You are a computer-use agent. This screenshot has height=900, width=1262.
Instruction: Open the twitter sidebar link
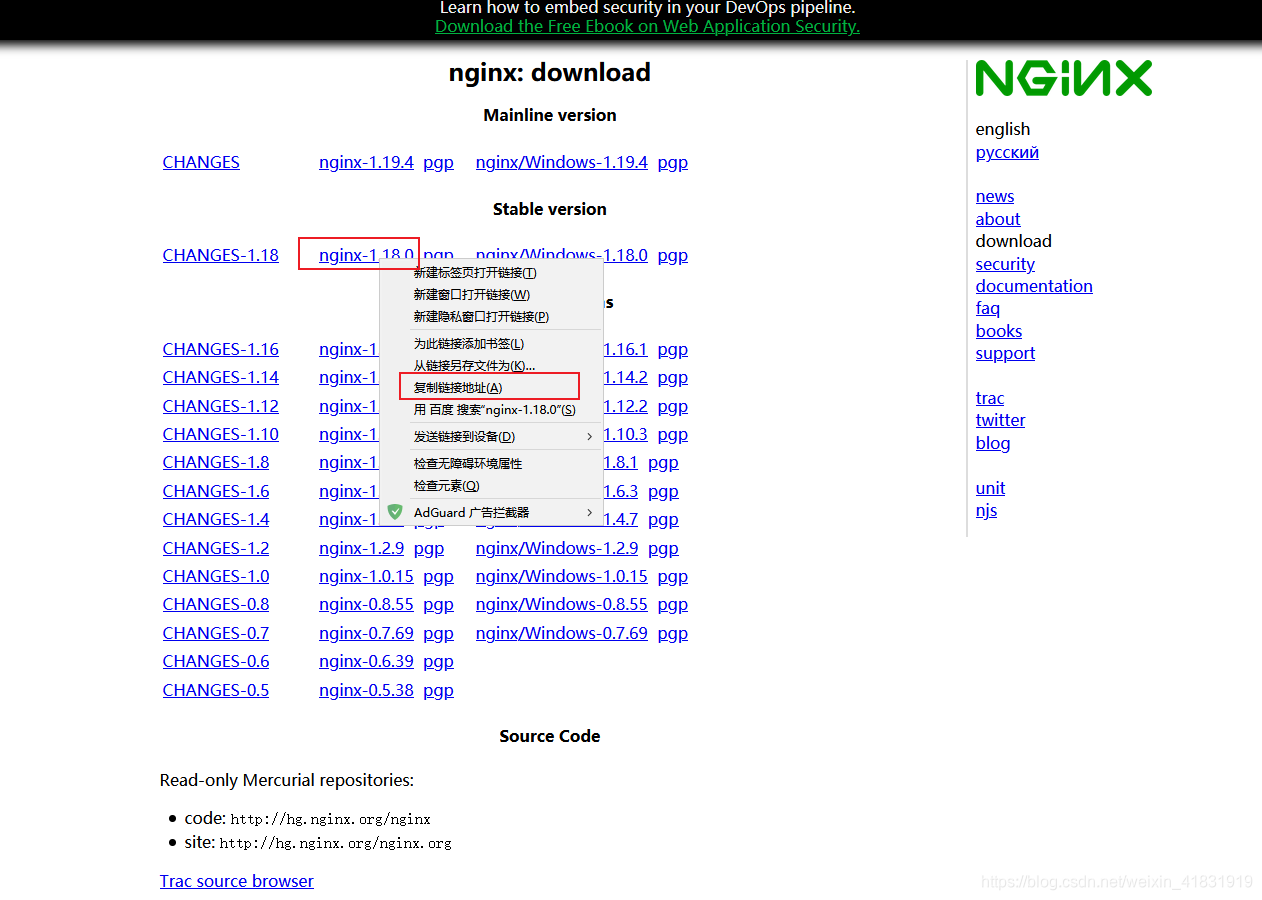(x=1000, y=420)
